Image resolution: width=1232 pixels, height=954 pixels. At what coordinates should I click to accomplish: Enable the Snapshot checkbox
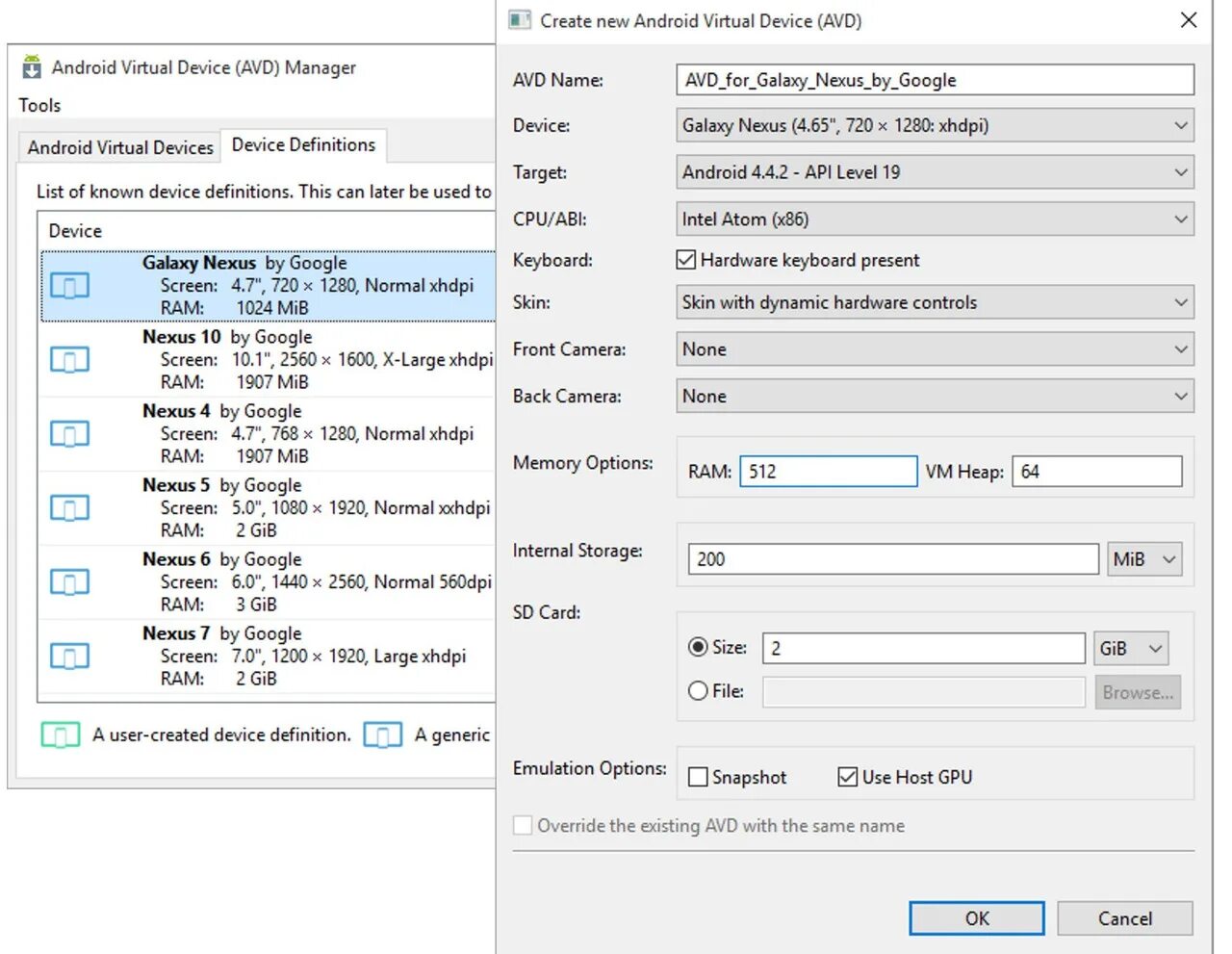[699, 777]
